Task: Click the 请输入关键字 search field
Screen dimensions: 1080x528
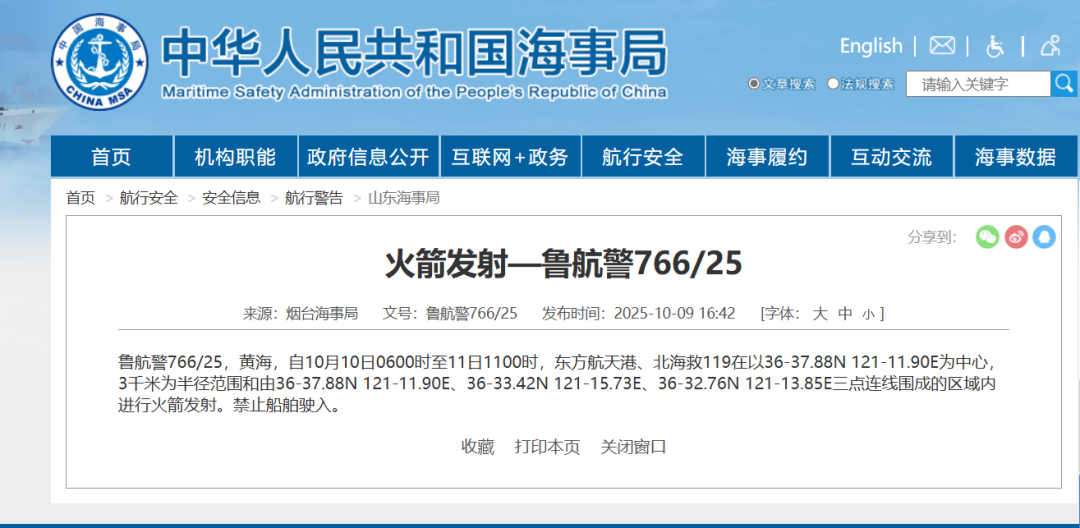Action: pyautogui.click(x=978, y=84)
